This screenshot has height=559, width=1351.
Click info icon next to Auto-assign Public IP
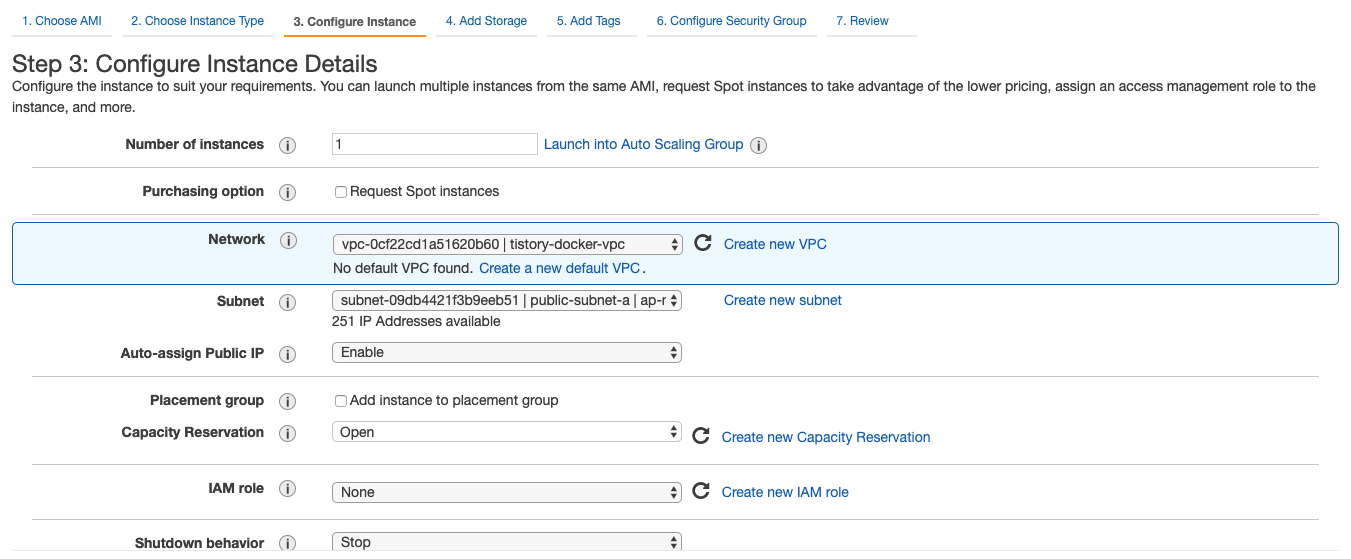pos(287,354)
